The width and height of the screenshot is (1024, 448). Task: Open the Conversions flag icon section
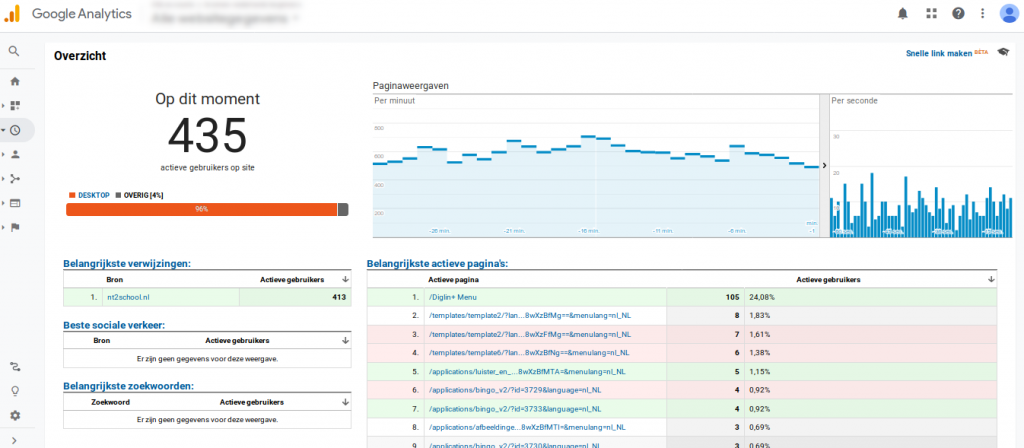pos(16,227)
